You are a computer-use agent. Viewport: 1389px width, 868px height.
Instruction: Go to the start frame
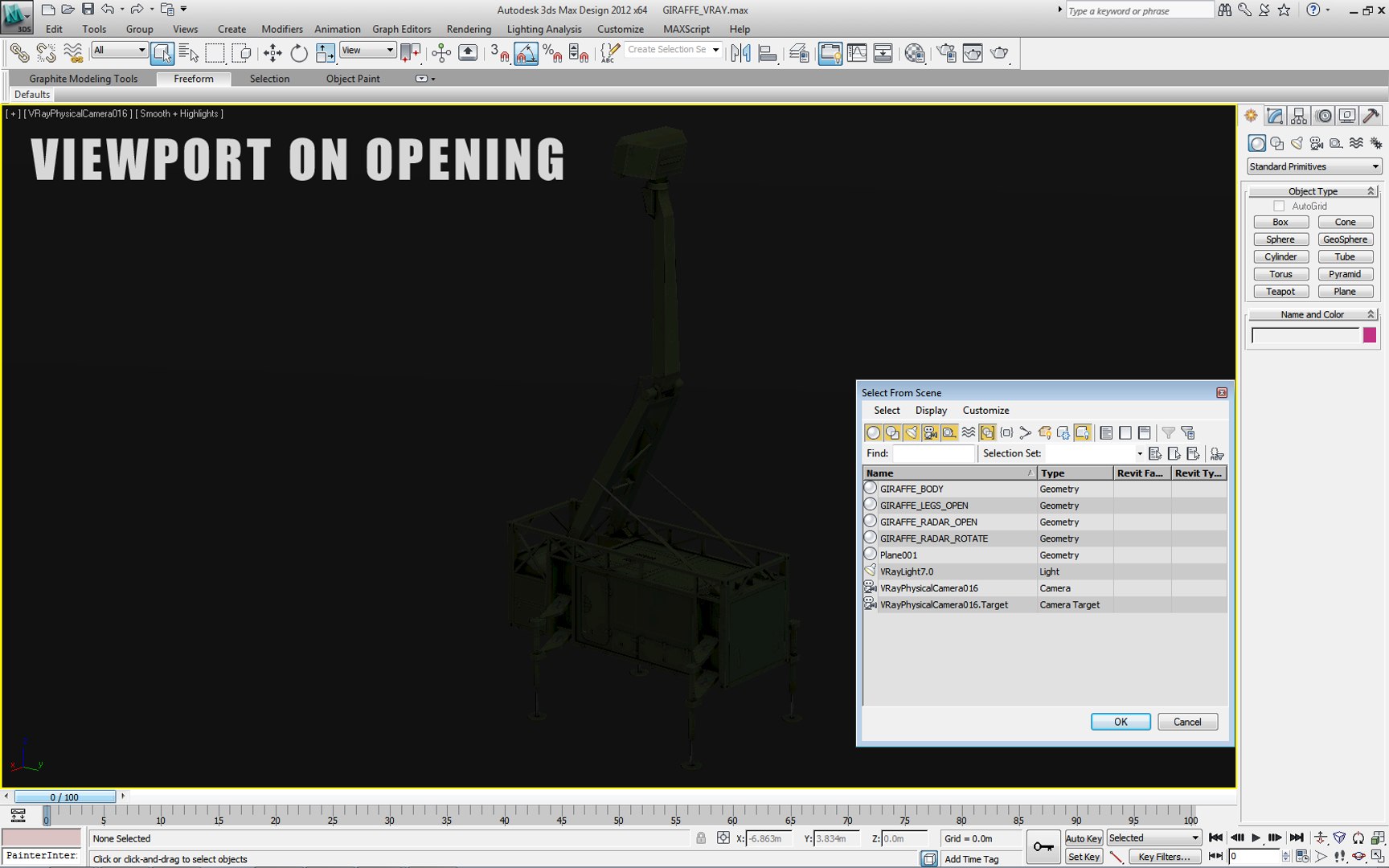(x=1216, y=838)
